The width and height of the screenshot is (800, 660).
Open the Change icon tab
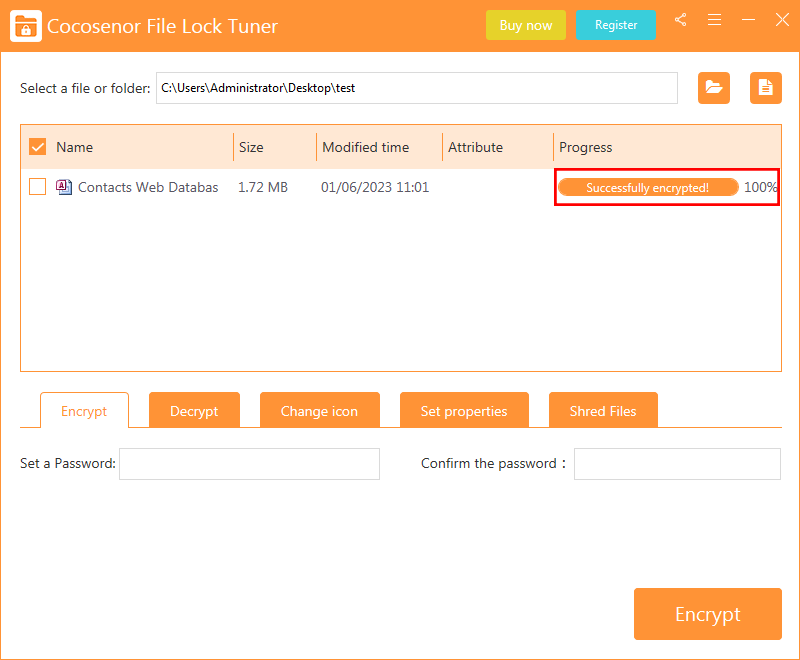click(320, 410)
